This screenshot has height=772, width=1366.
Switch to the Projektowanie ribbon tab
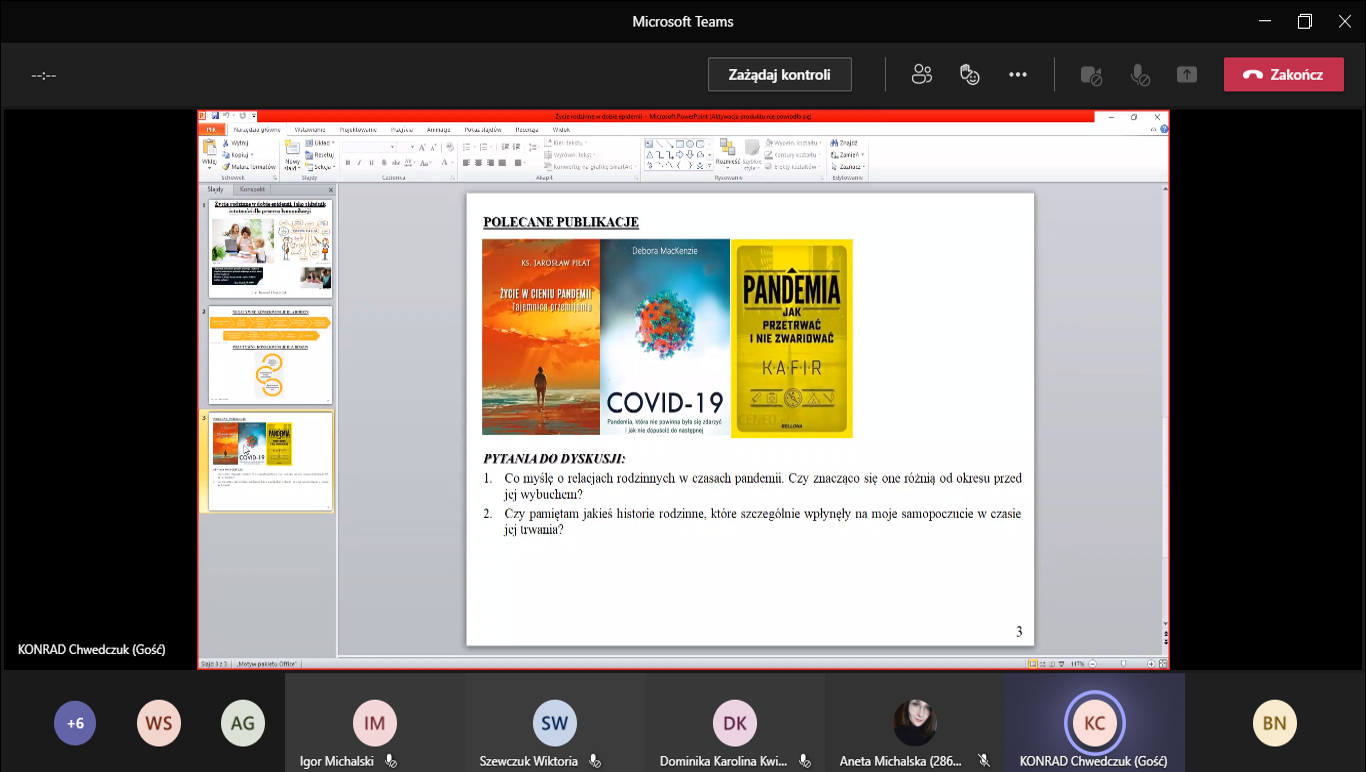(x=358, y=129)
